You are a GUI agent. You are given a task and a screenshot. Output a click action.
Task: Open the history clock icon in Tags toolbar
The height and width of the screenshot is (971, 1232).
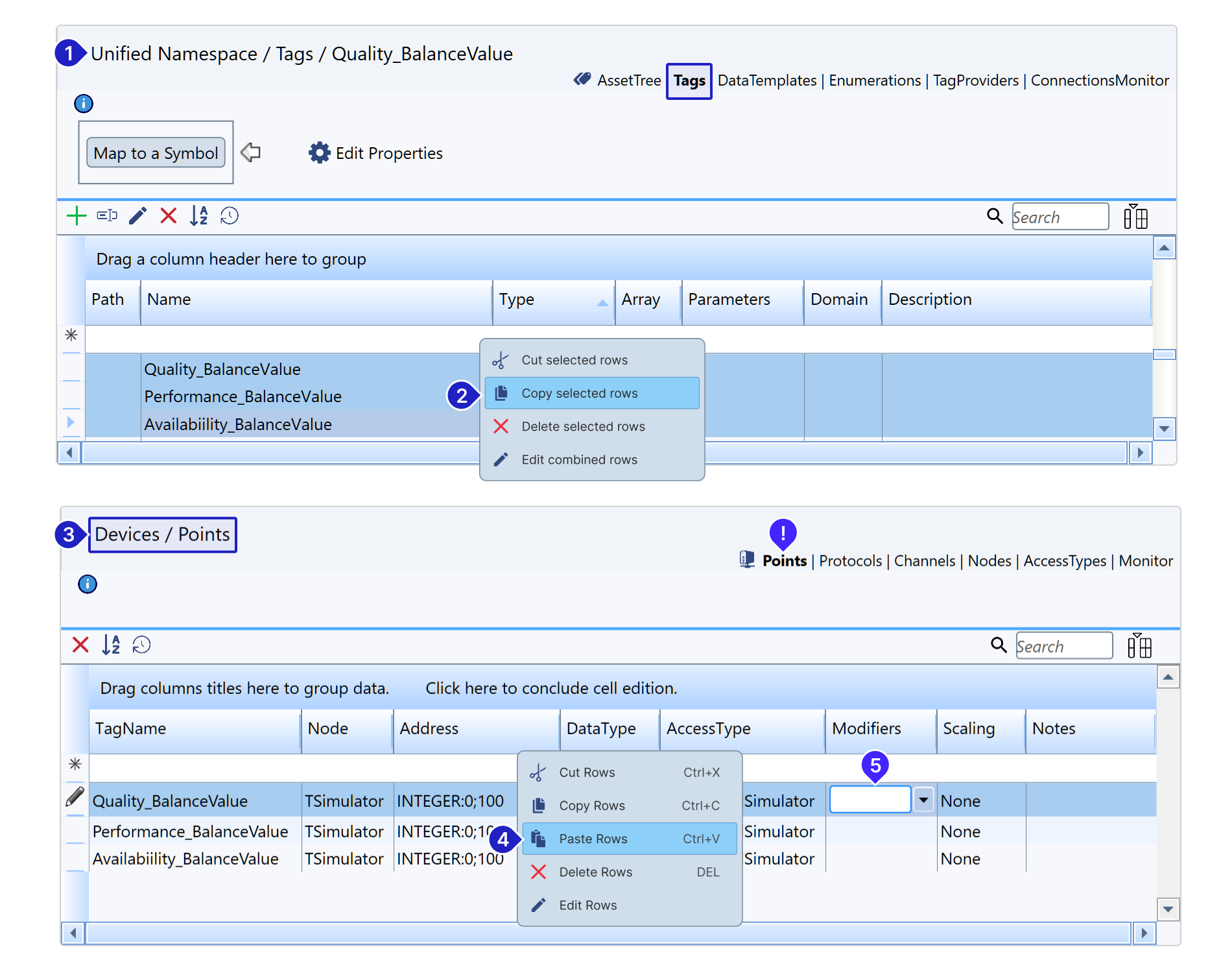(230, 216)
